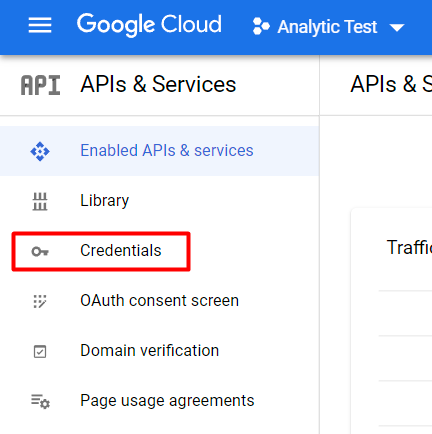The width and height of the screenshot is (432, 434).
Task: Click the Page usage agreements settings icon
Action: pos(40,401)
